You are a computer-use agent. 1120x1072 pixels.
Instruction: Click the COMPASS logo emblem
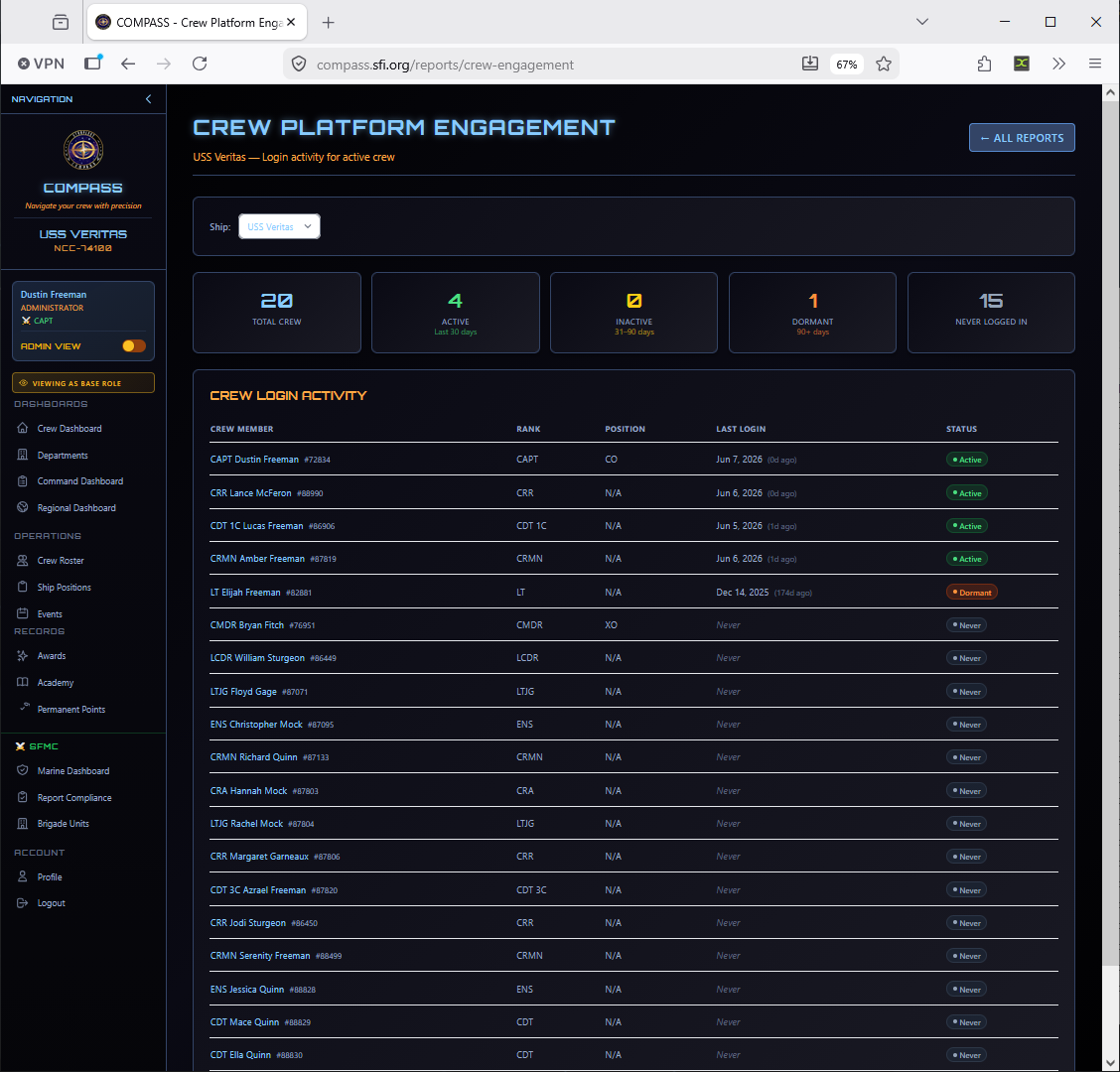tap(83, 150)
